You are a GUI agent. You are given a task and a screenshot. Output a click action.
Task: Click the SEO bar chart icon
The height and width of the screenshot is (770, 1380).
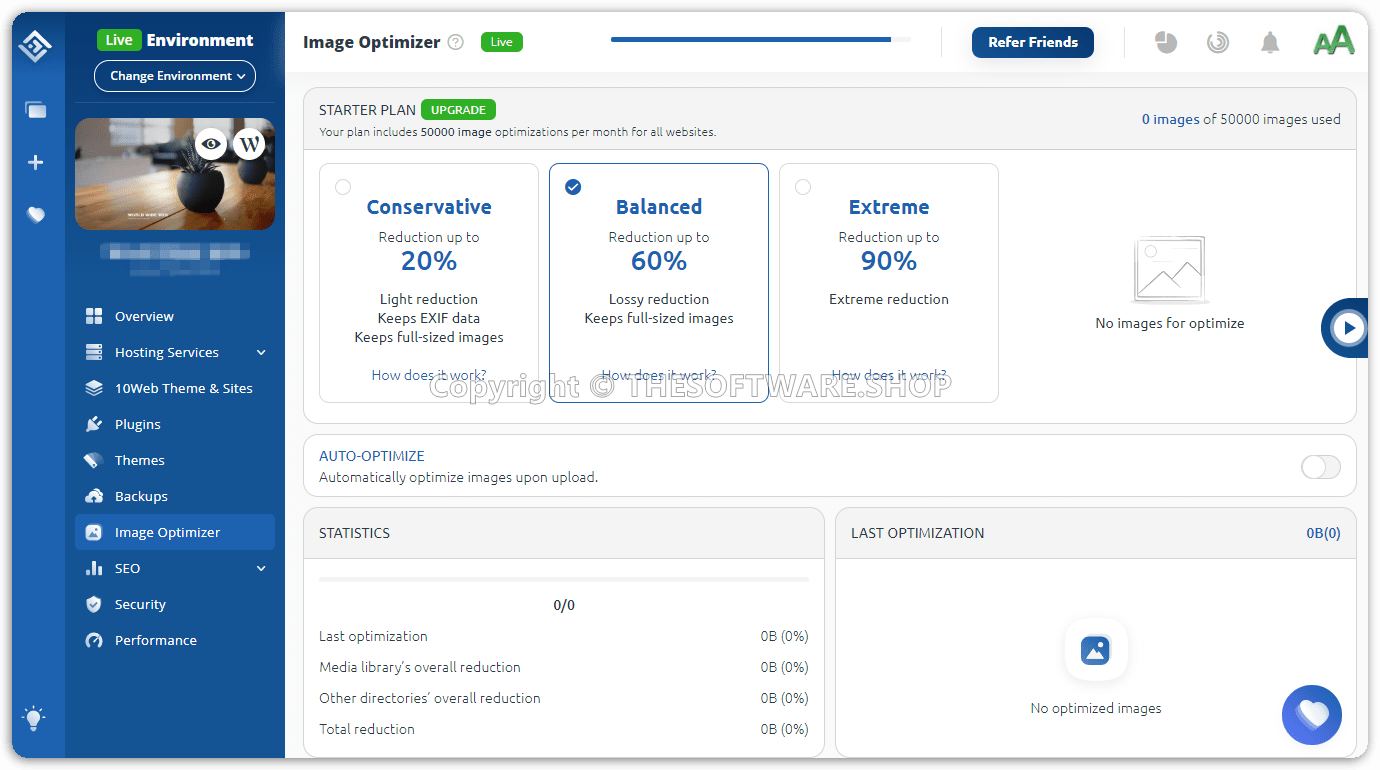pyautogui.click(x=94, y=568)
